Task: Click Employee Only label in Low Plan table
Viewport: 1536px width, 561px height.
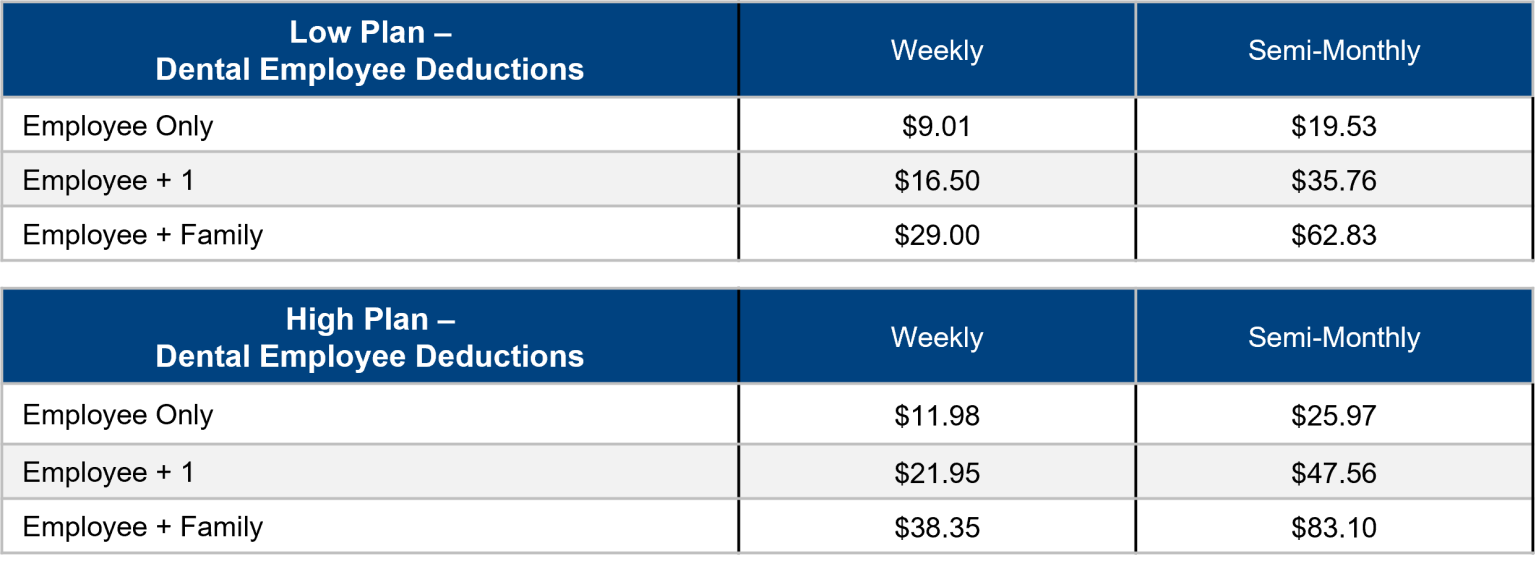Action: pos(118,126)
